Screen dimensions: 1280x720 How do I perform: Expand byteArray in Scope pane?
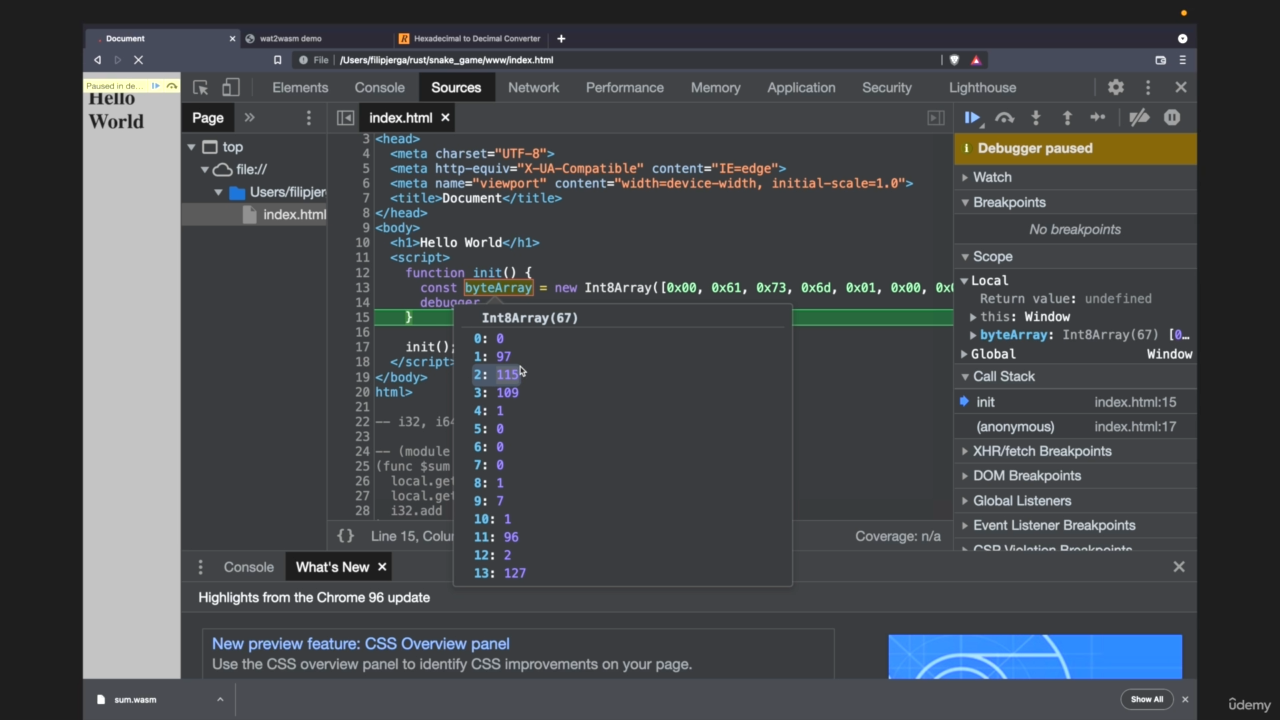pos(973,335)
